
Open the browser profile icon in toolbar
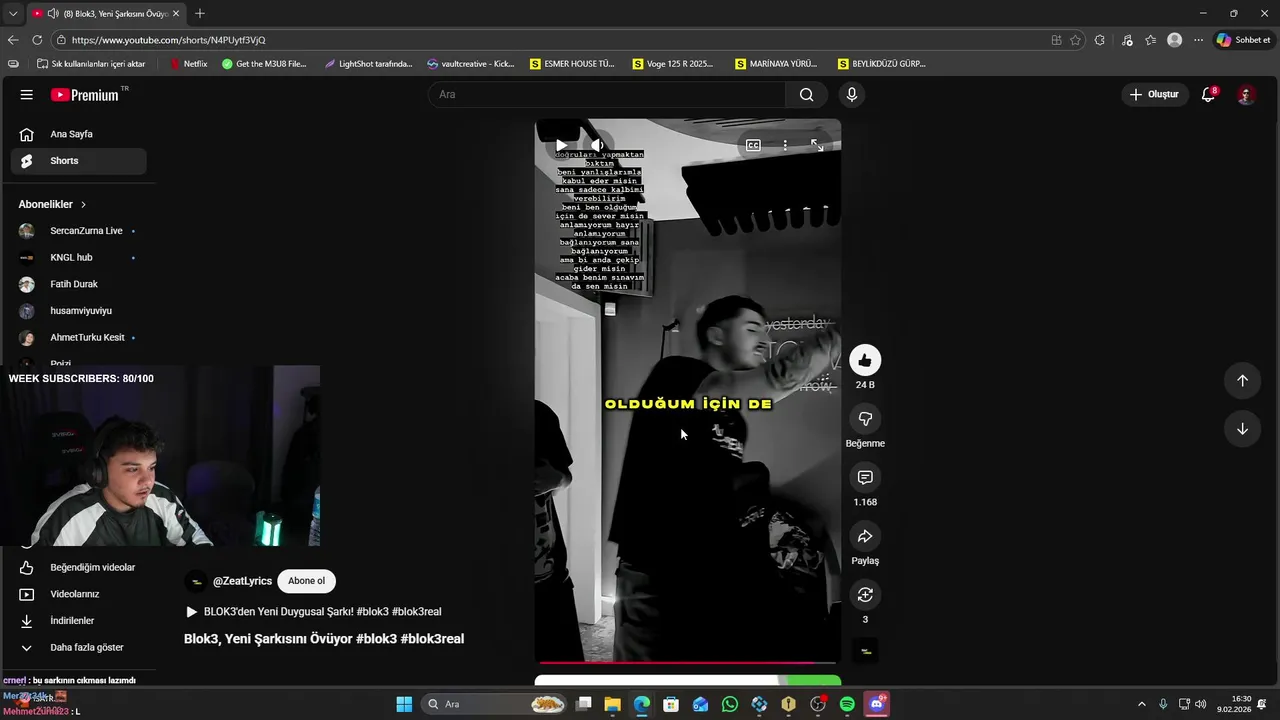[x=1174, y=40]
